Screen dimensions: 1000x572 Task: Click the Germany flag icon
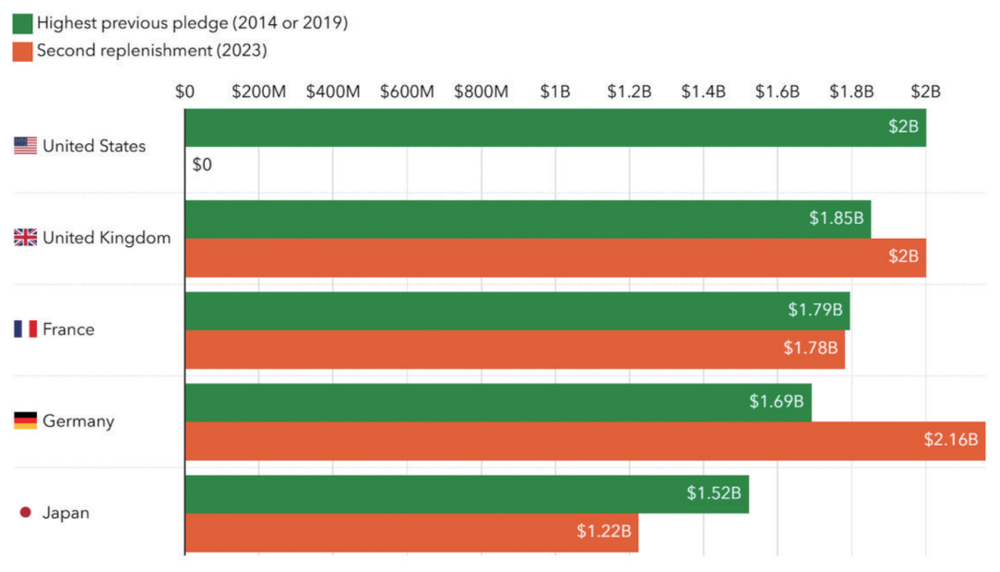(x=25, y=421)
